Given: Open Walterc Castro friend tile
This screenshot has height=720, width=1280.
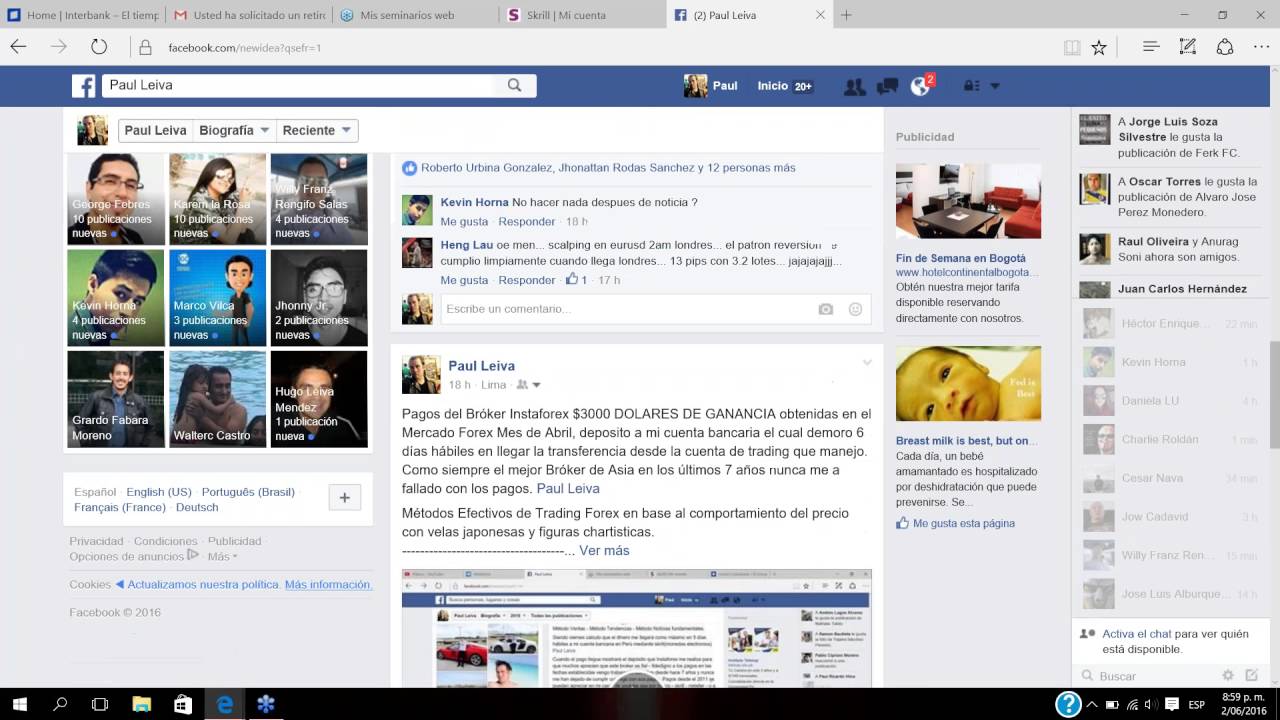Looking at the screenshot, I should pos(218,399).
